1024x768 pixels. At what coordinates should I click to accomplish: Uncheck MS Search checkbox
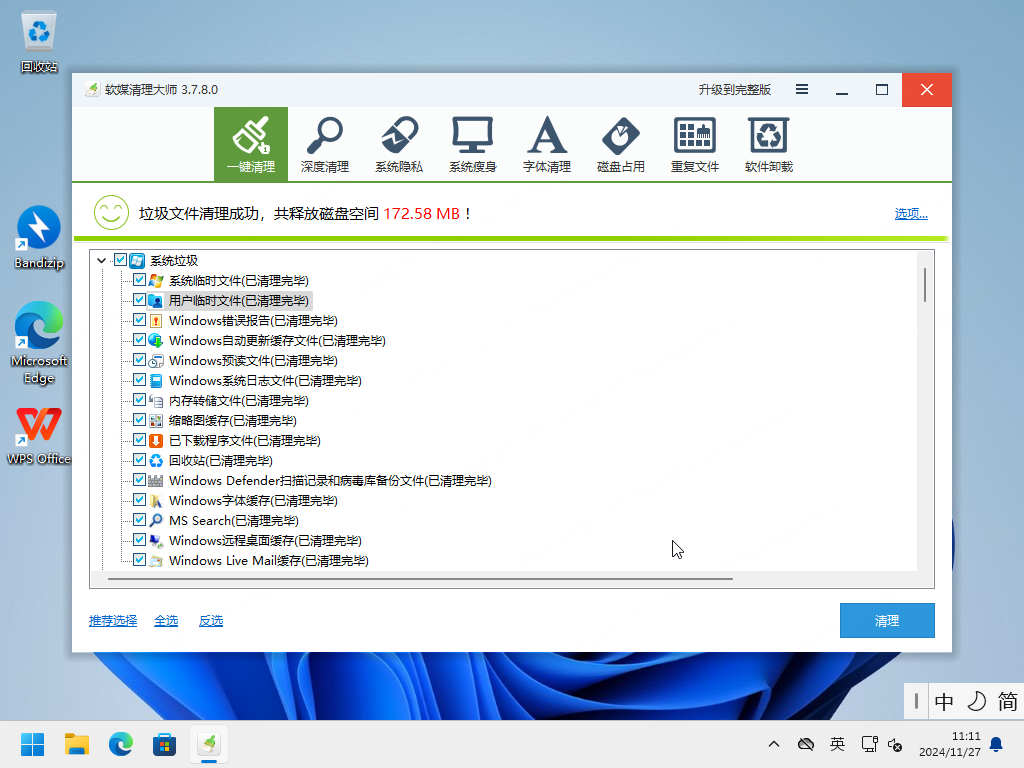coord(139,520)
